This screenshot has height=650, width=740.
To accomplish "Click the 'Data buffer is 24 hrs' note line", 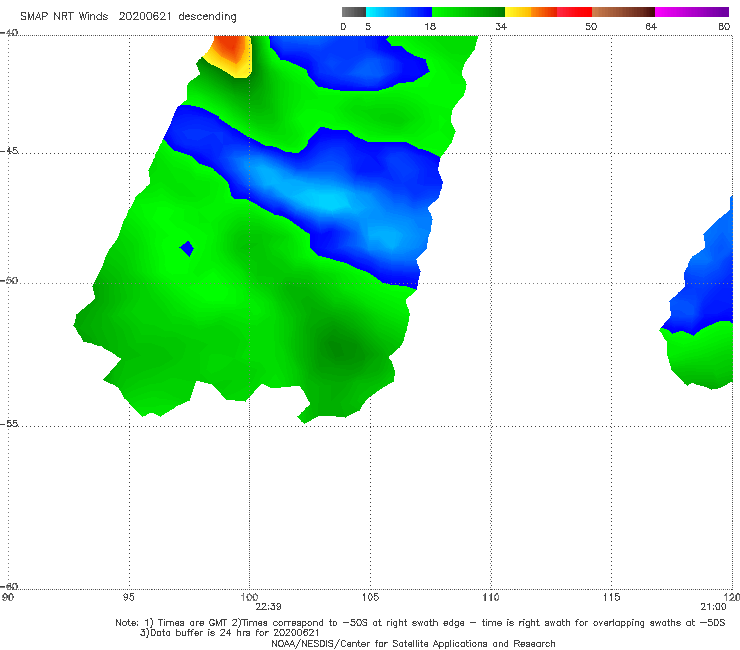I will pyautogui.click(x=229, y=633).
